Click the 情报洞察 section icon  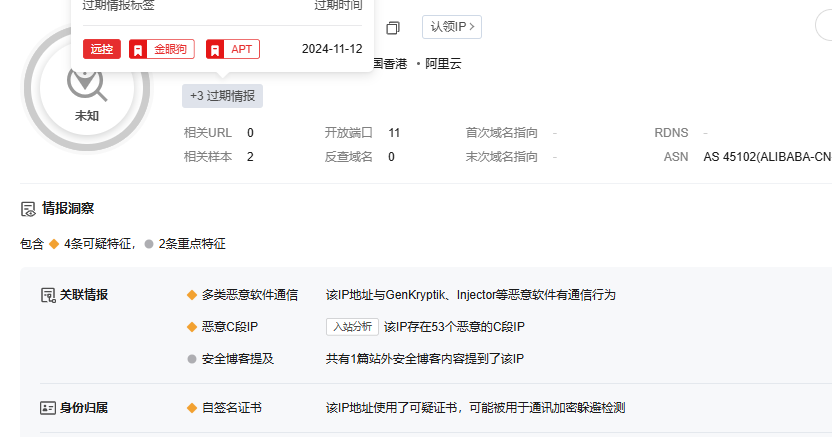coord(28,209)
